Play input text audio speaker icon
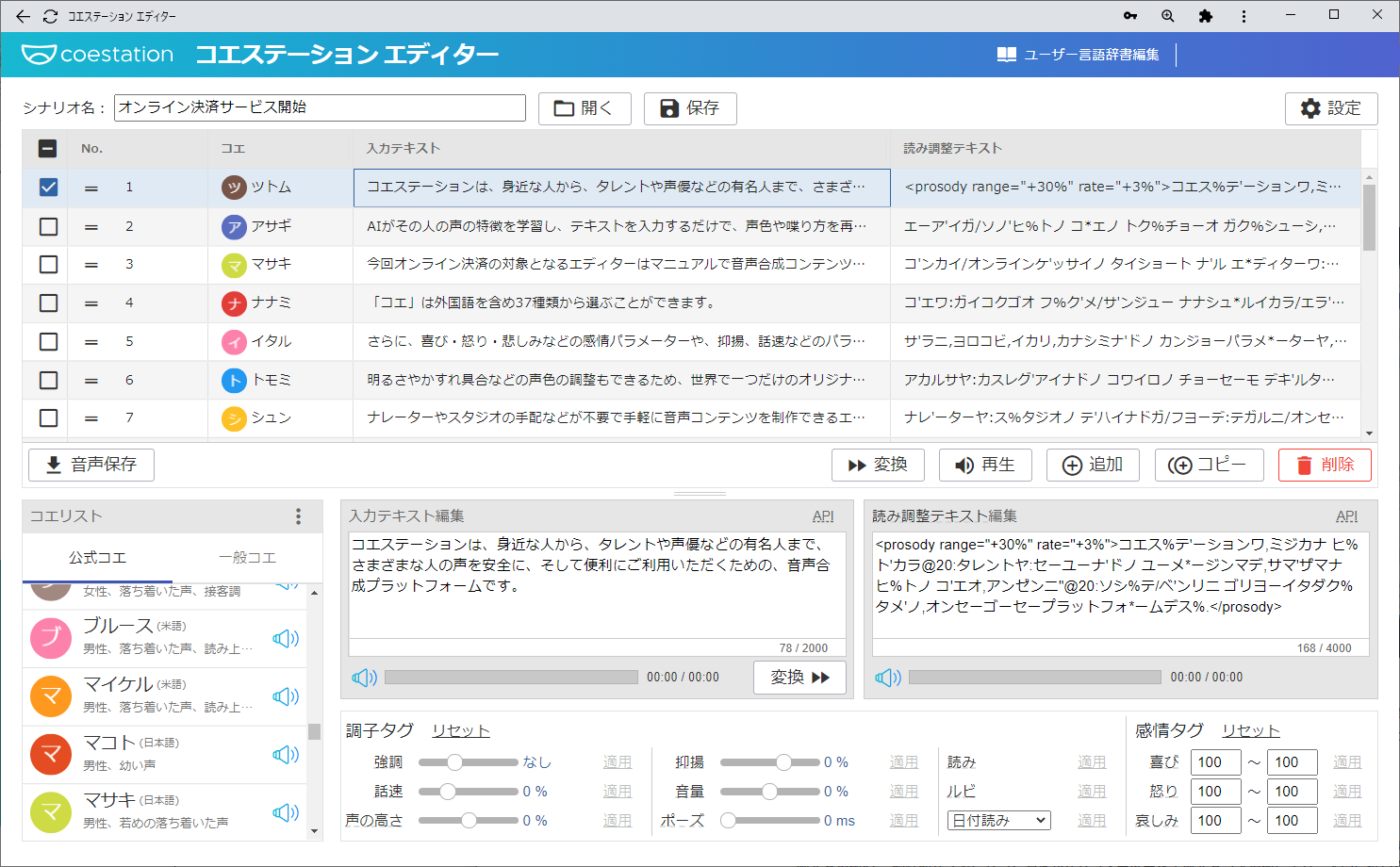Image resolution: width=1400 pixels, height=867 pixels. (x=365, y=678)
